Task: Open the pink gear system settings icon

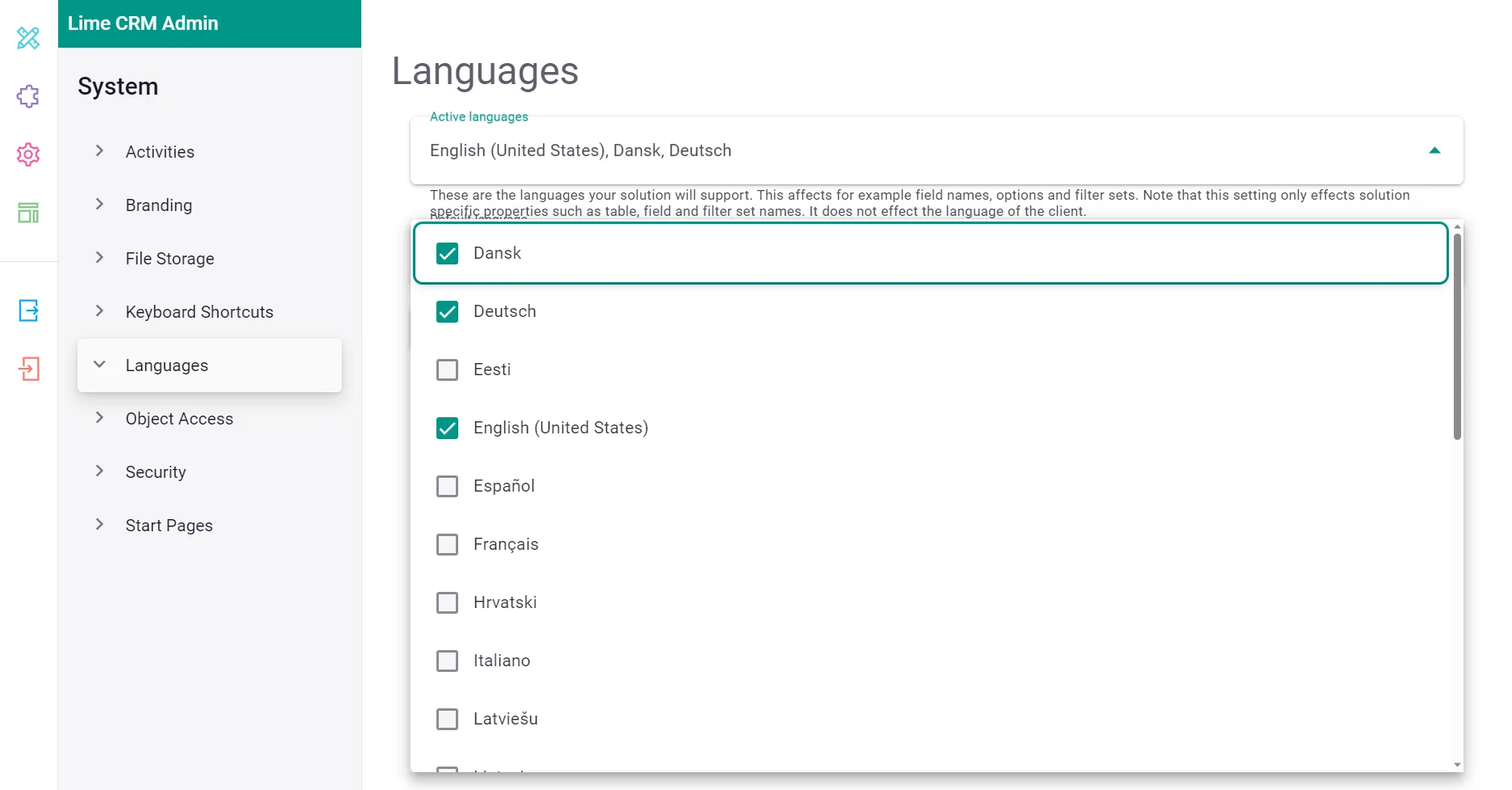Action: (x=28, y=154)
